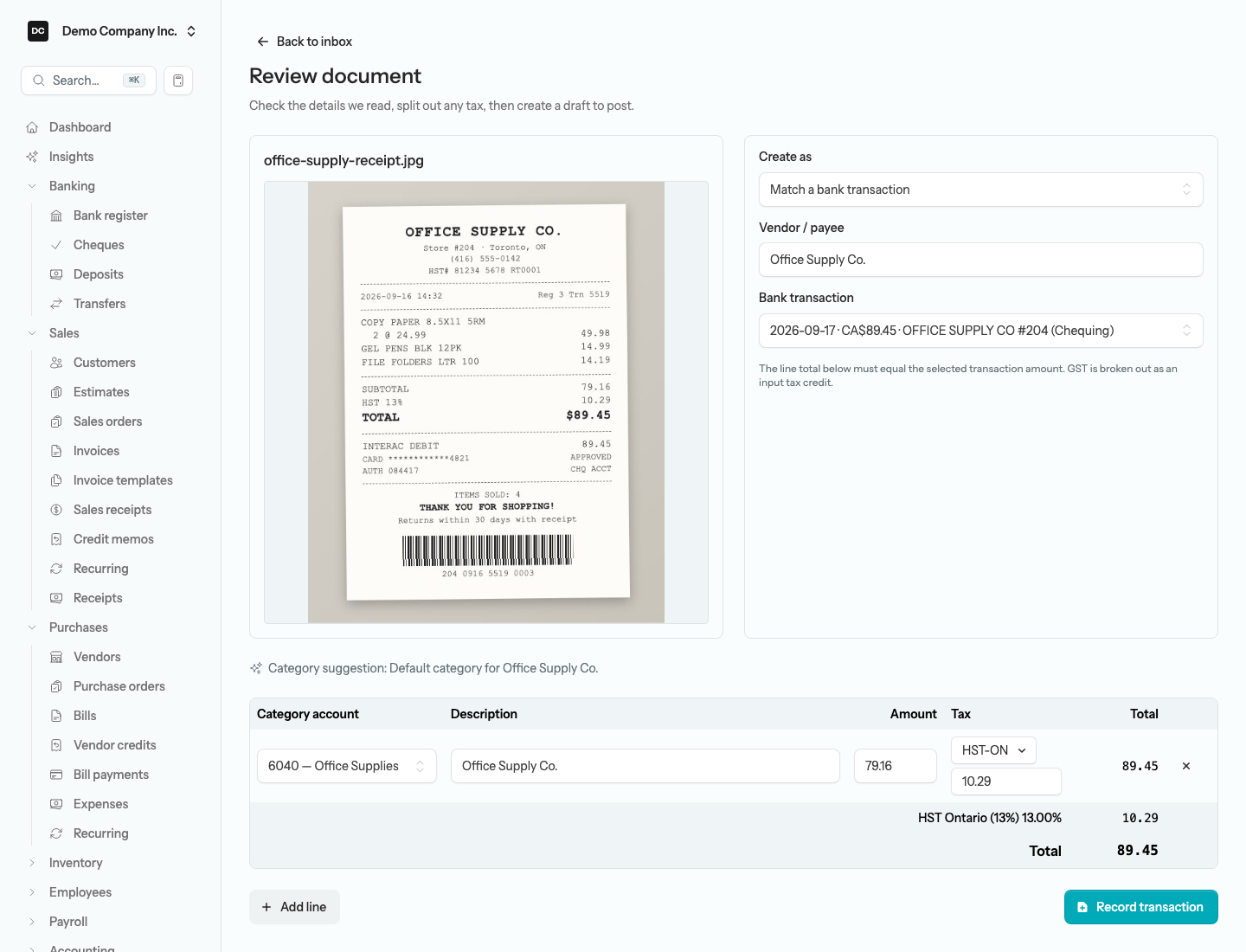Collapse the Sales section
The height and width of the screenshot is (952, 1246).
32,333
